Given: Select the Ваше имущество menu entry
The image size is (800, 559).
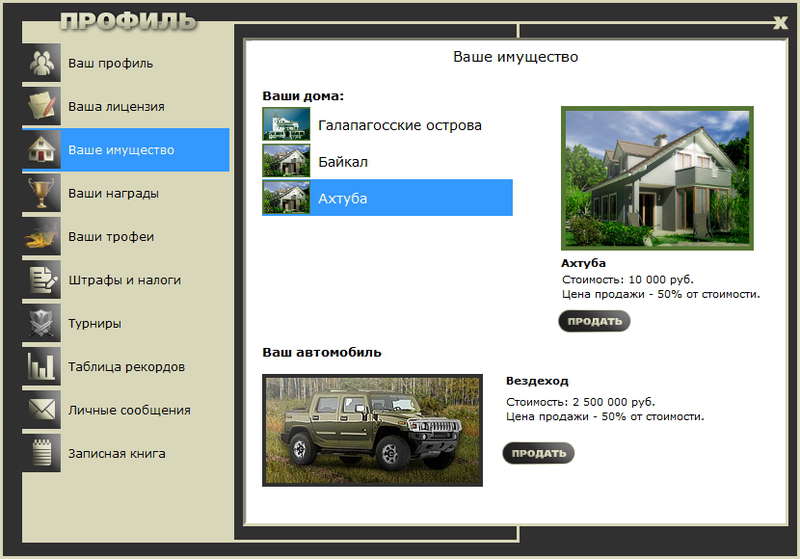Looking at the screenshot, I should 126,150.
